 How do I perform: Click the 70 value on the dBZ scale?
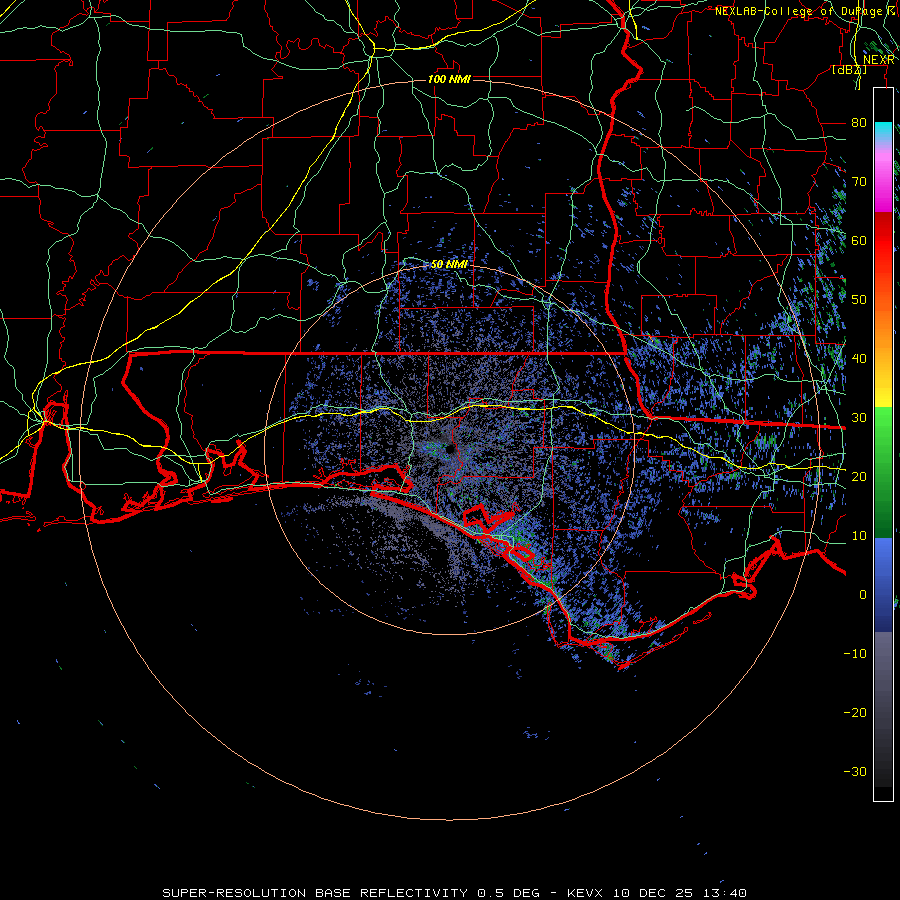point(859,181)
